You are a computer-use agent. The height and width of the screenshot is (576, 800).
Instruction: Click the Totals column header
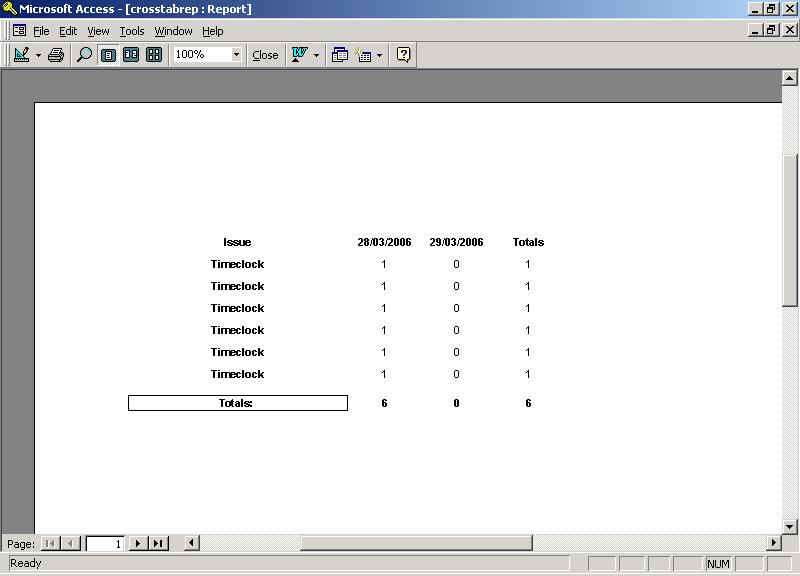pos(528,242)
